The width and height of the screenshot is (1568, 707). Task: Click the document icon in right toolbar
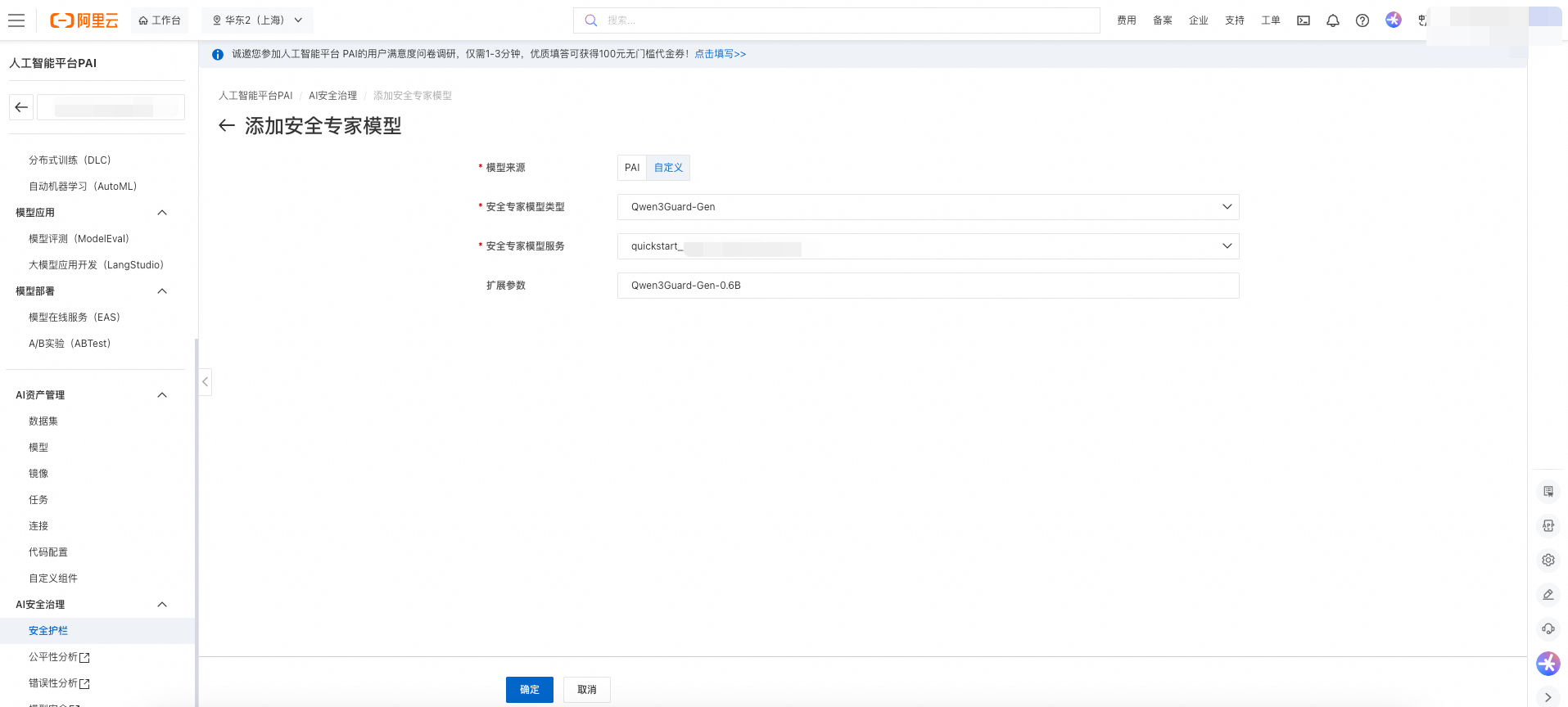click(x=1548, y=492)
